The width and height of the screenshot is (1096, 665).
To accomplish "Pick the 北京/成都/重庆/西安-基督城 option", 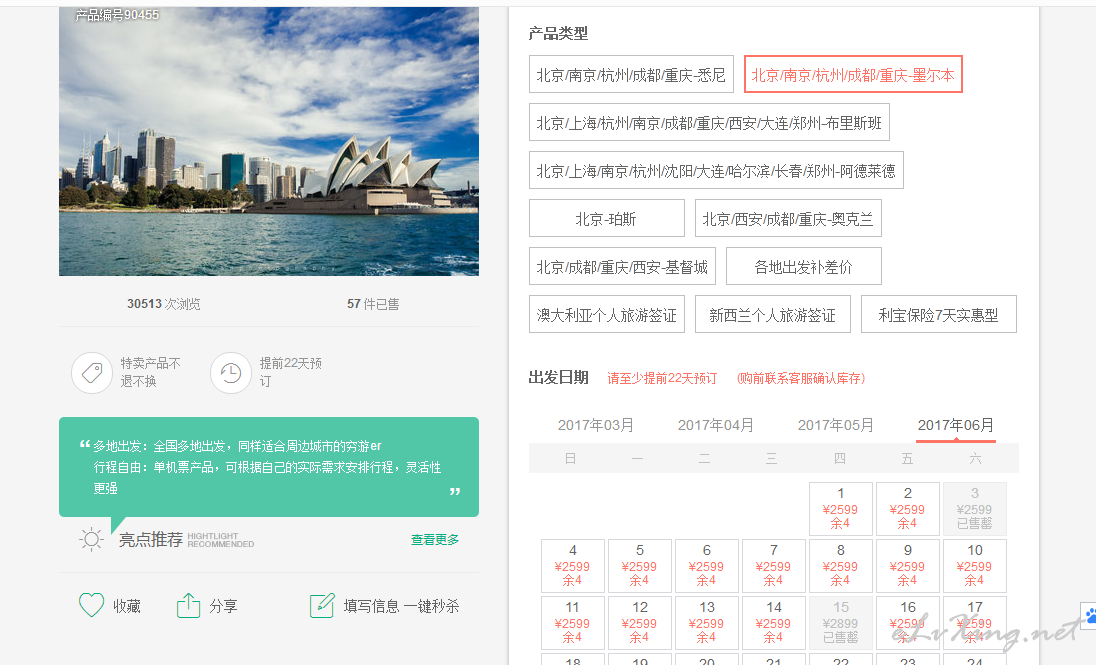I will pyautogui.click(x=622, y=266).
